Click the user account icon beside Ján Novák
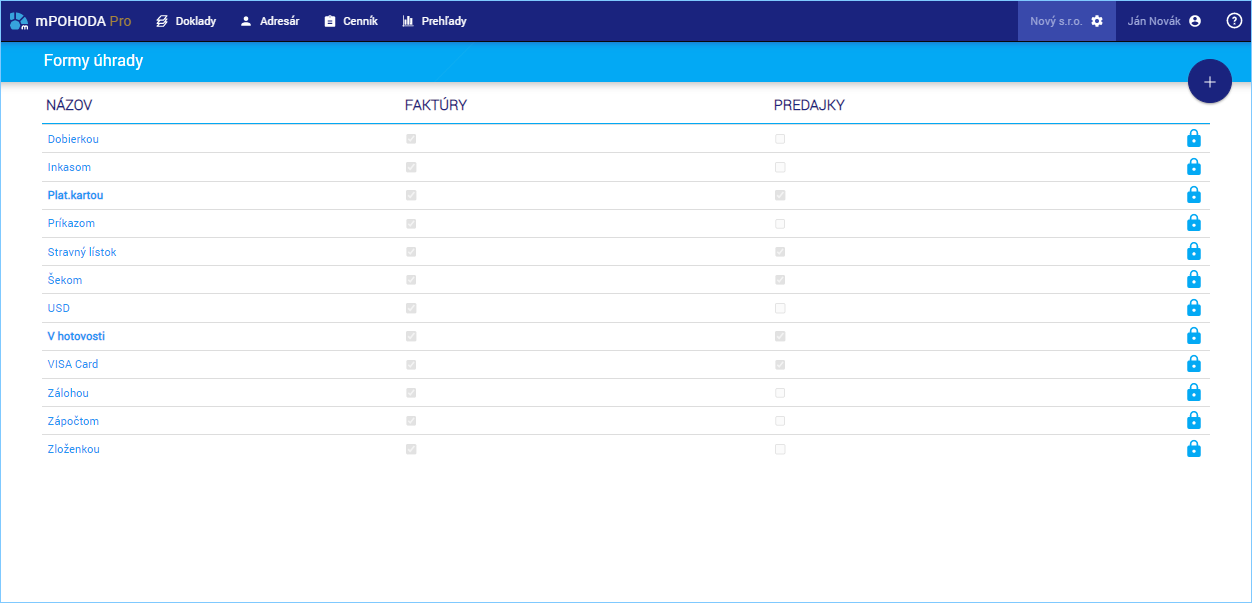1252x603 pixels. click(1194, 21)
